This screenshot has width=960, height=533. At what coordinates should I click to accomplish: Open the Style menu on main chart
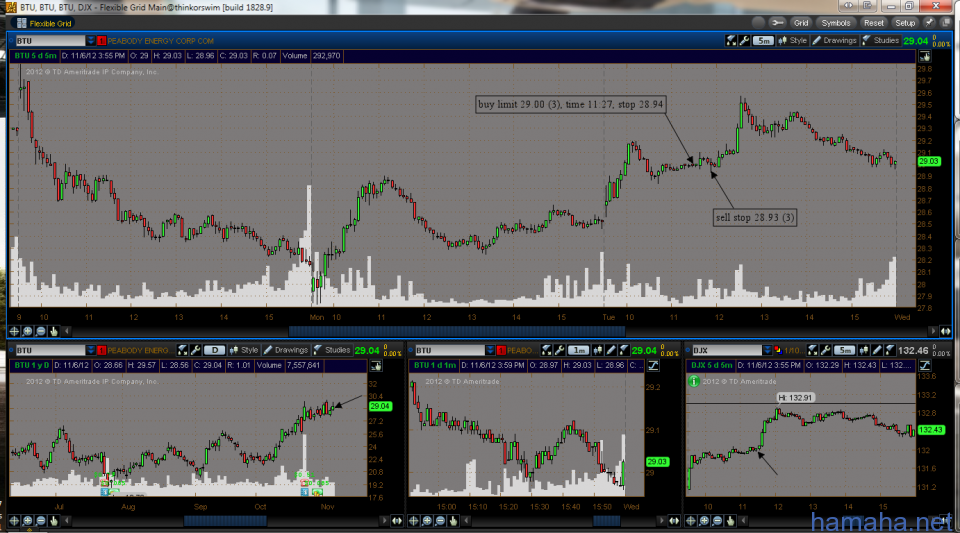(793, 41)
